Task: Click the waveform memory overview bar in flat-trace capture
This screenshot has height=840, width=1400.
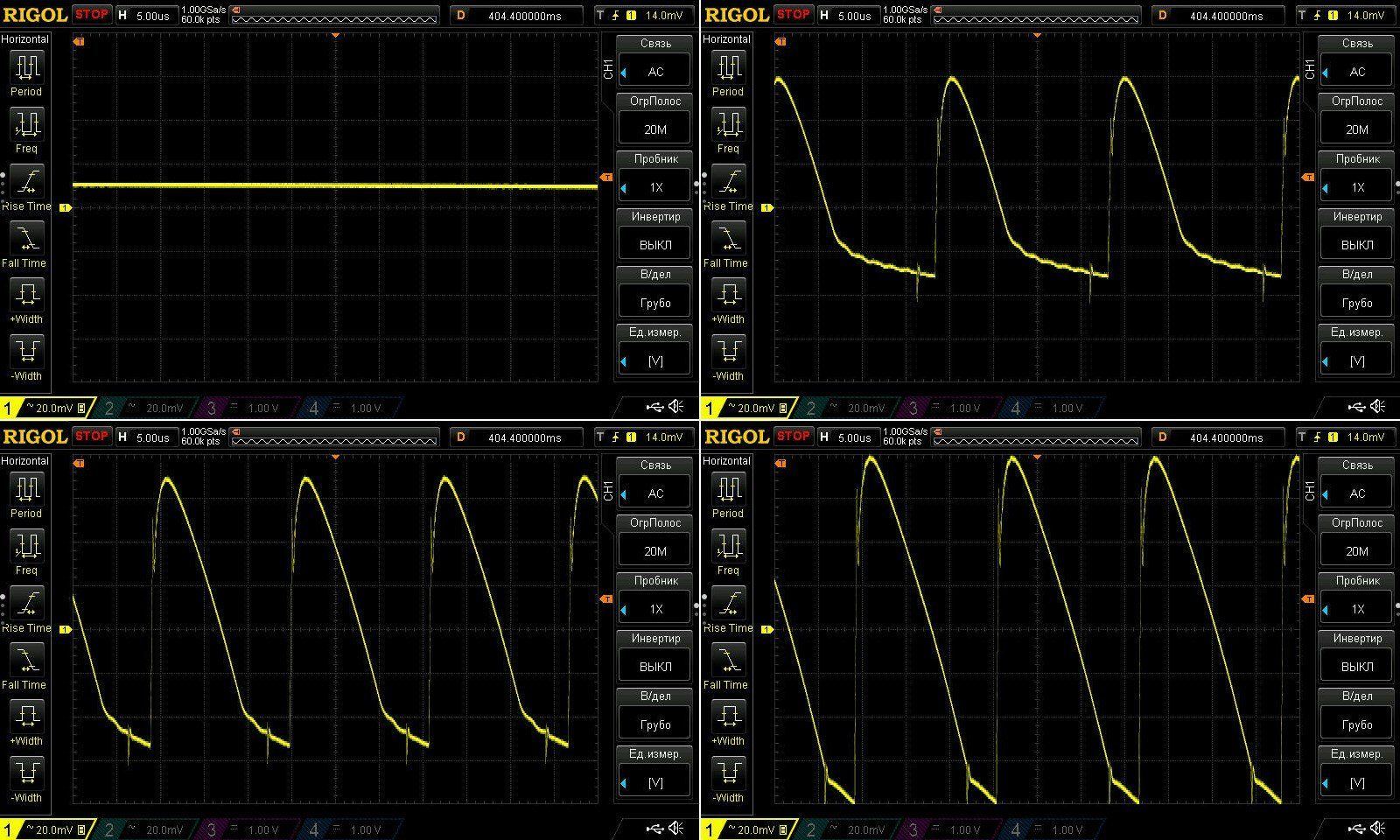Action: click(x=334, y=16)
